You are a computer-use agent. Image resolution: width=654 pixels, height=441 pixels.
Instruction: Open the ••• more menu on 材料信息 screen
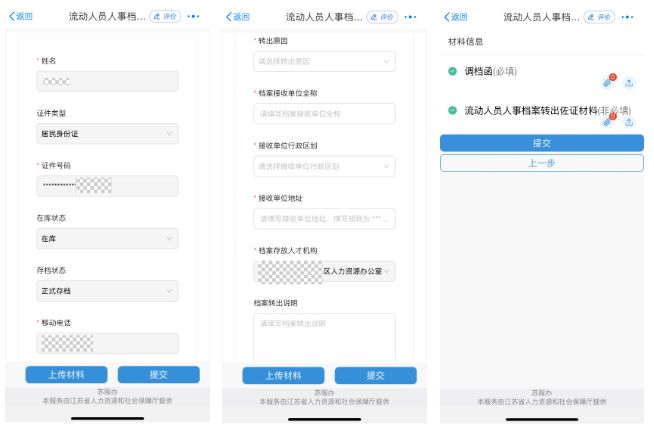point(628,17)
